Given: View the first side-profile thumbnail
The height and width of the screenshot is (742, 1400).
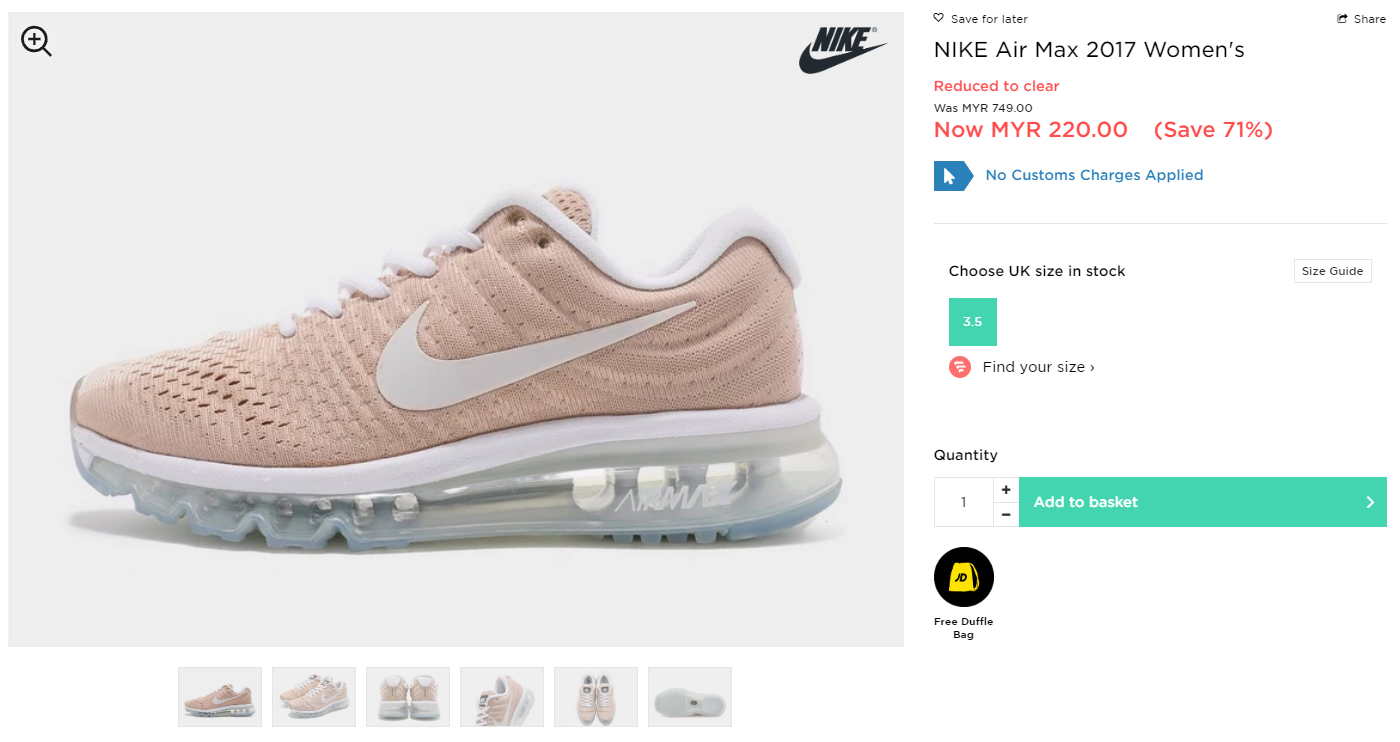Looking at the screenshot, I should [x=220, y=697].
